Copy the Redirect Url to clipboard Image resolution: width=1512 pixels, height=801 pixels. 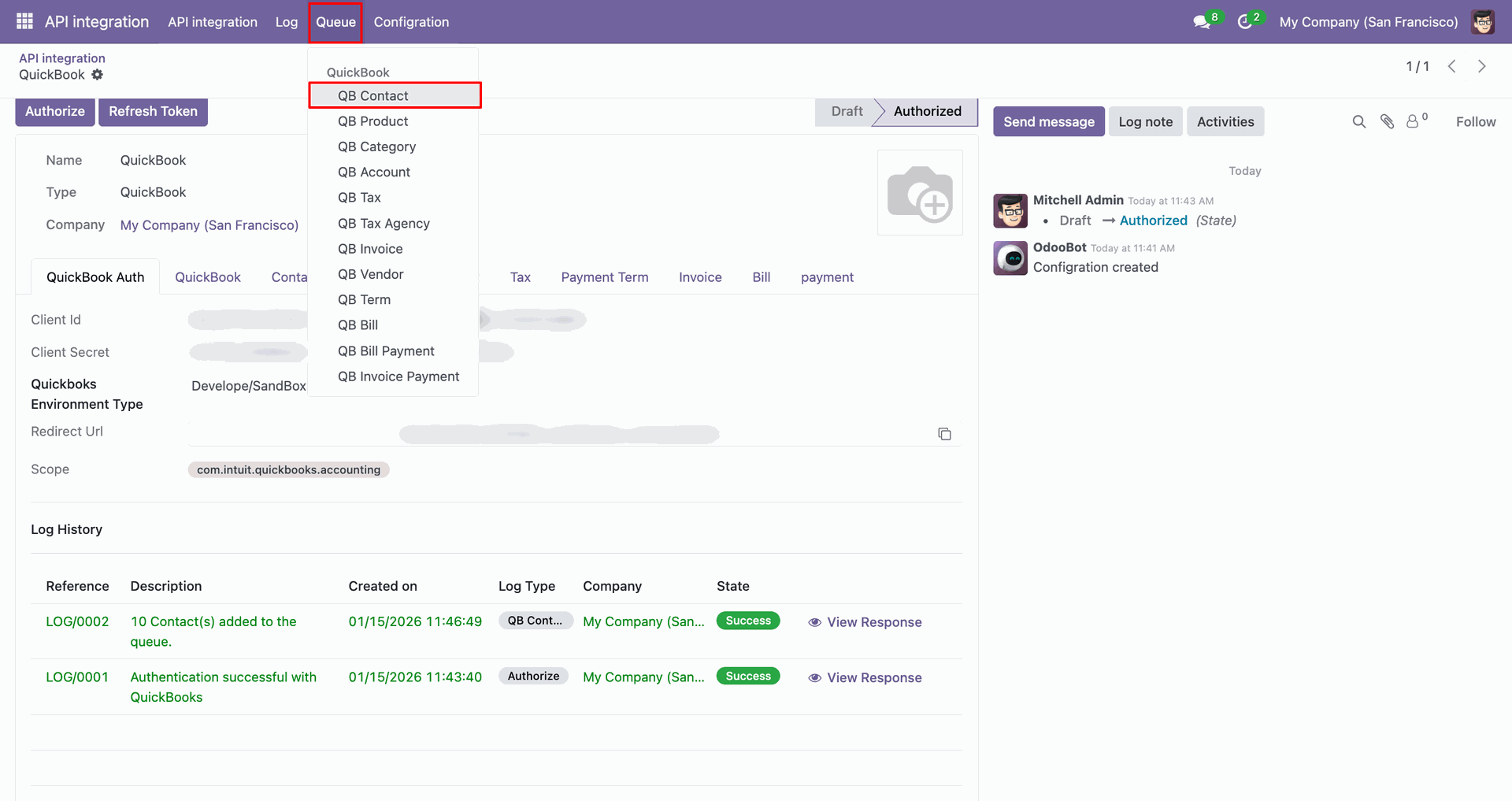tap(945, 434)
